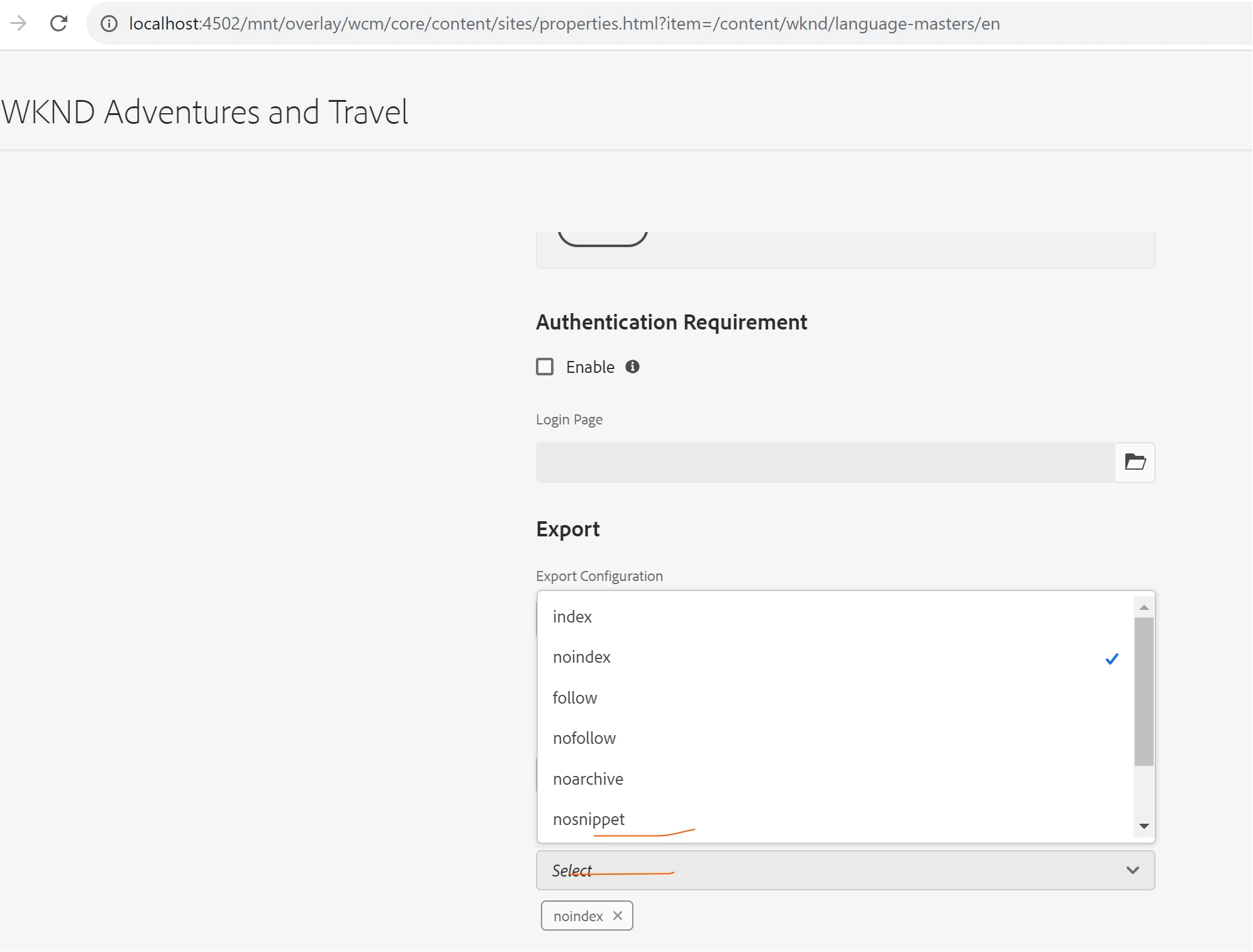1253x952 pixels.
Task: Click the browser reload icon
Action: point(58,23)
